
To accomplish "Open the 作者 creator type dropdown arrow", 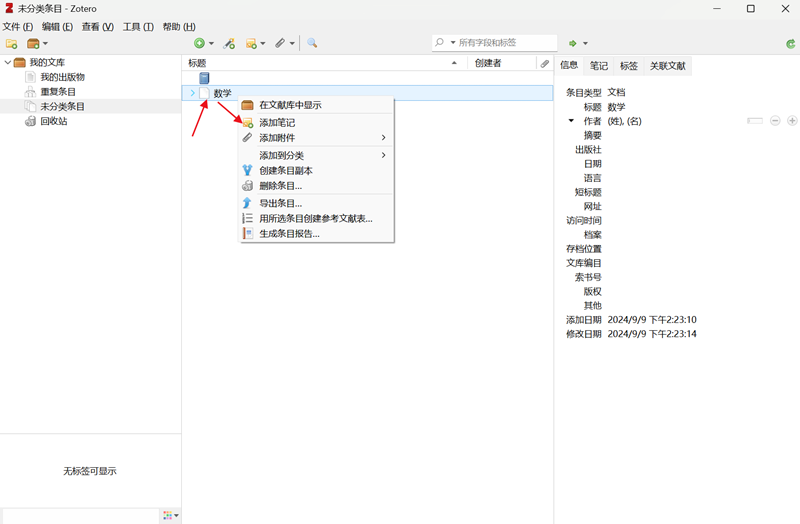I will (571, 121).
